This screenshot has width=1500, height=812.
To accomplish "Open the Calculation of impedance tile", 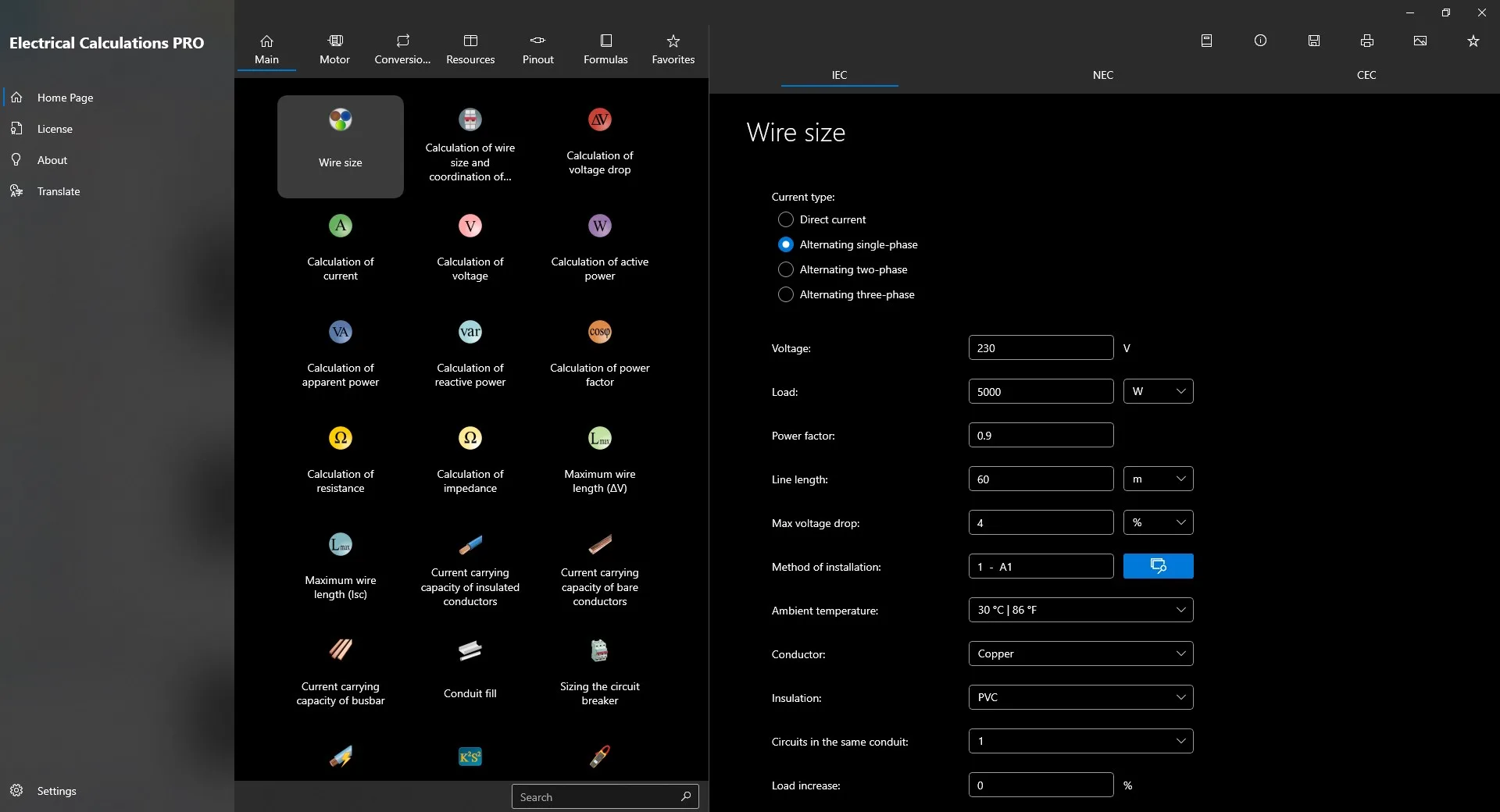I will (470, 465).
